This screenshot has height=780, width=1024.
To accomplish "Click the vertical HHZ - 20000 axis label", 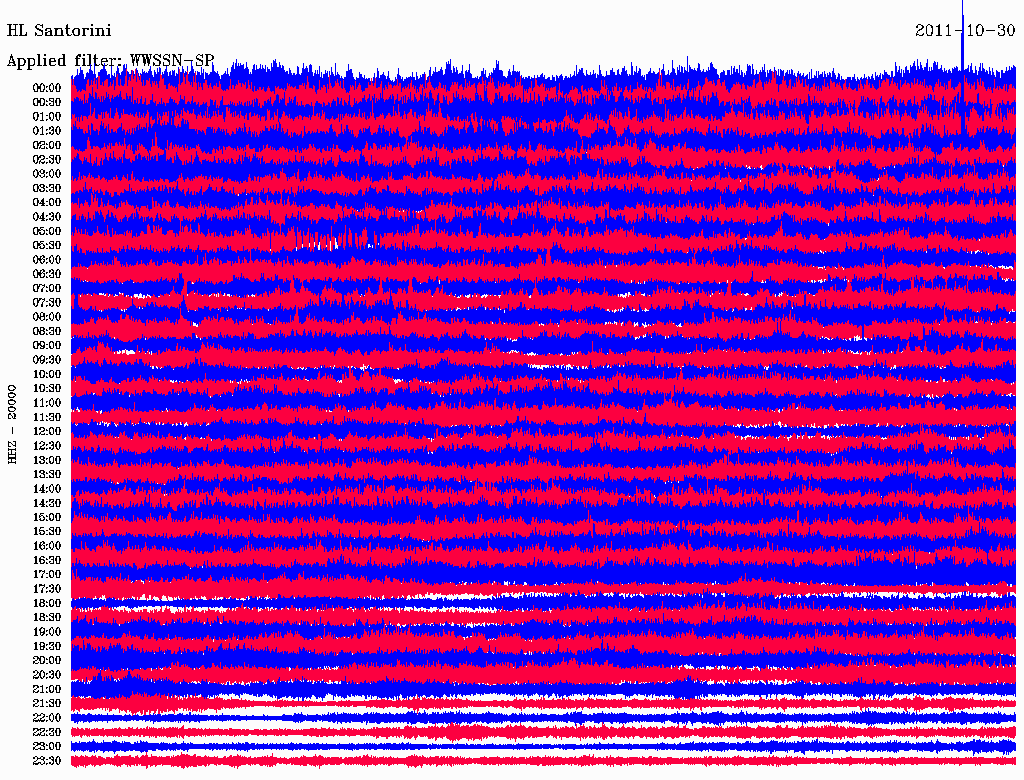I will pyautogui.click(x=13, y=423).
